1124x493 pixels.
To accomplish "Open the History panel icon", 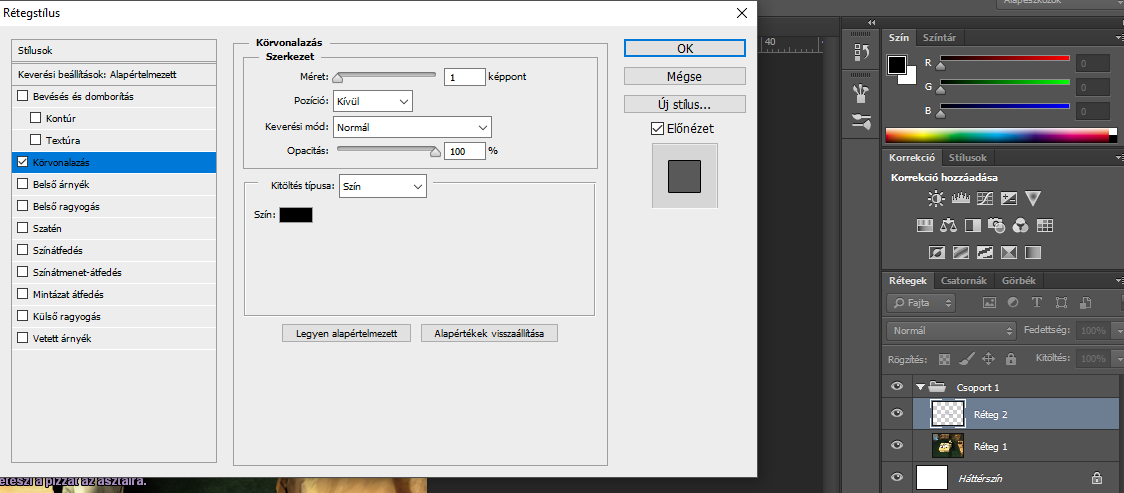I will point(860,53).
